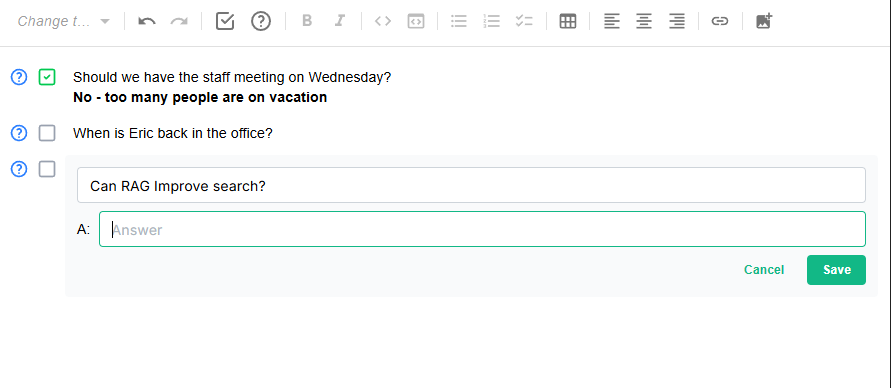Save the question and answer
The image size is (891, 388).
pos(836,270)
